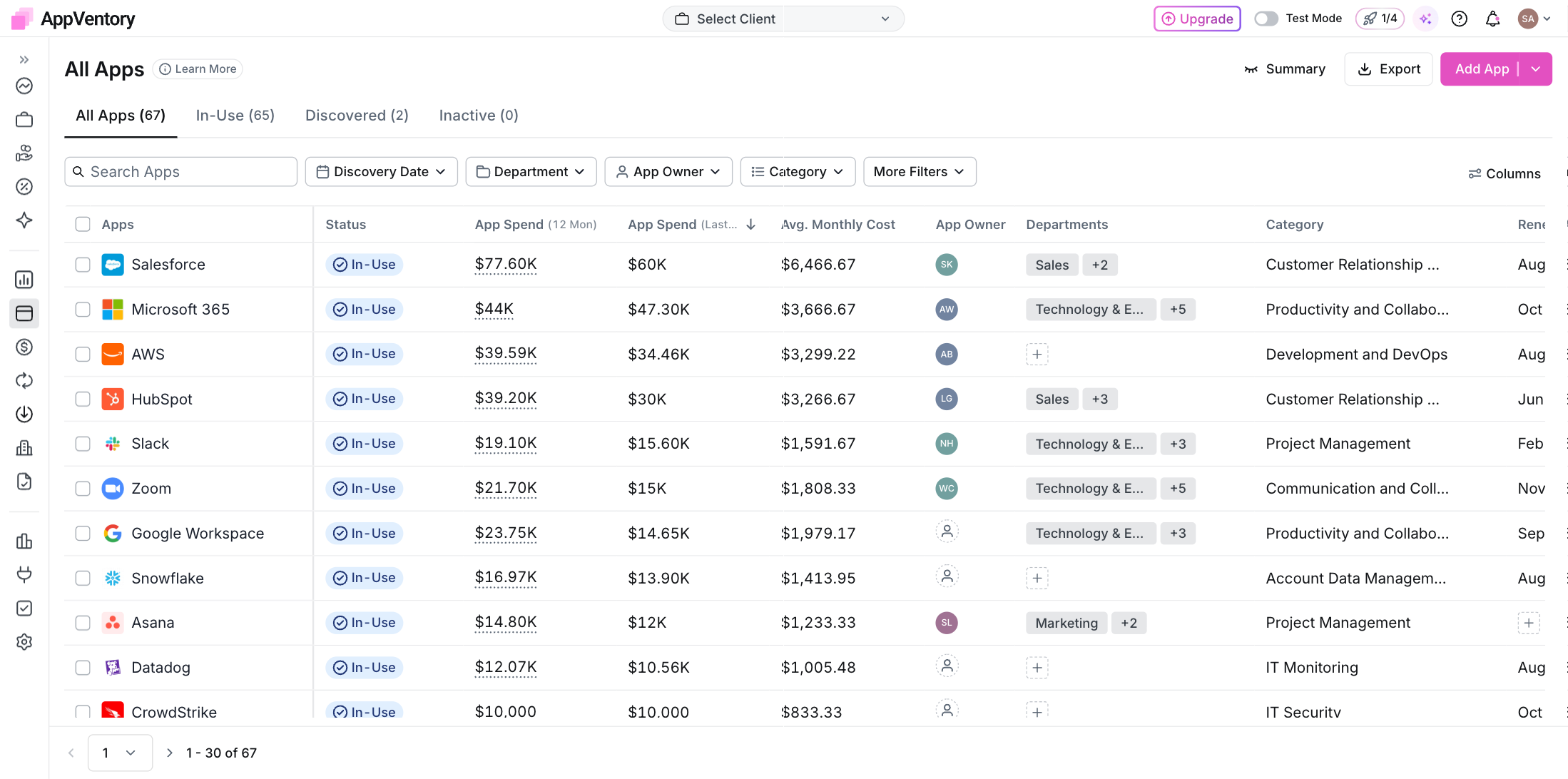
Task: Switch to the Discovered (2) tab
Action: pos(357,116)
